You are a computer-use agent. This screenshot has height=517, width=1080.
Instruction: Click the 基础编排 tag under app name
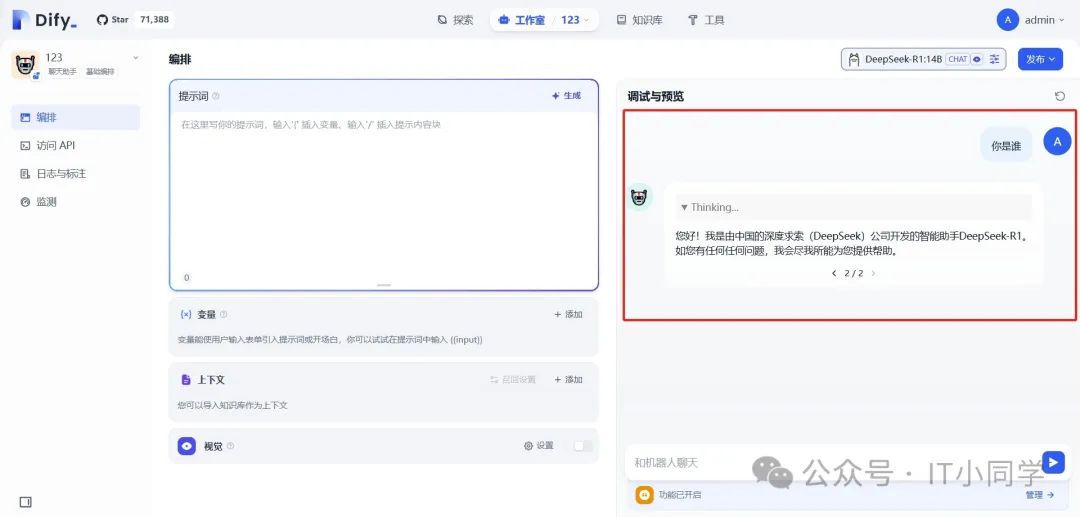tap(100, 72)
